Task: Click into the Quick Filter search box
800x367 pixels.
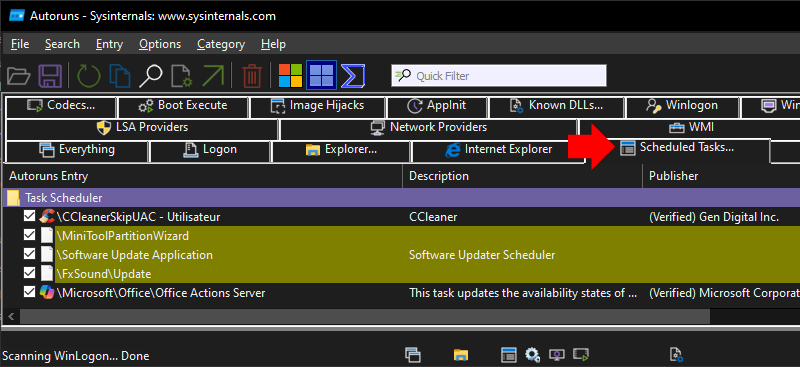Action: click(x=498, y=76)
